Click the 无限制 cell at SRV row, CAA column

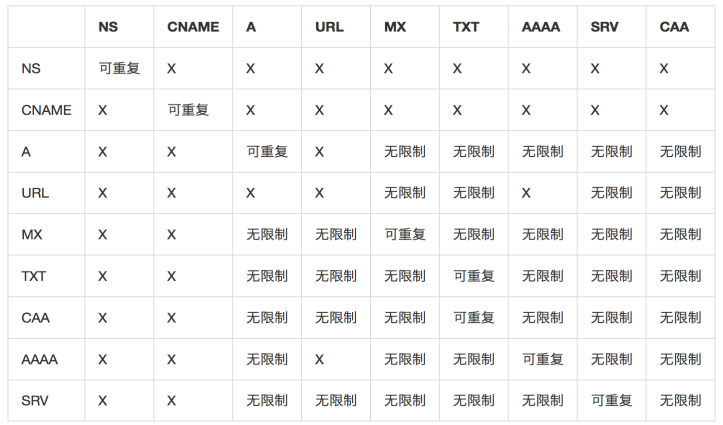coord(680,400)
